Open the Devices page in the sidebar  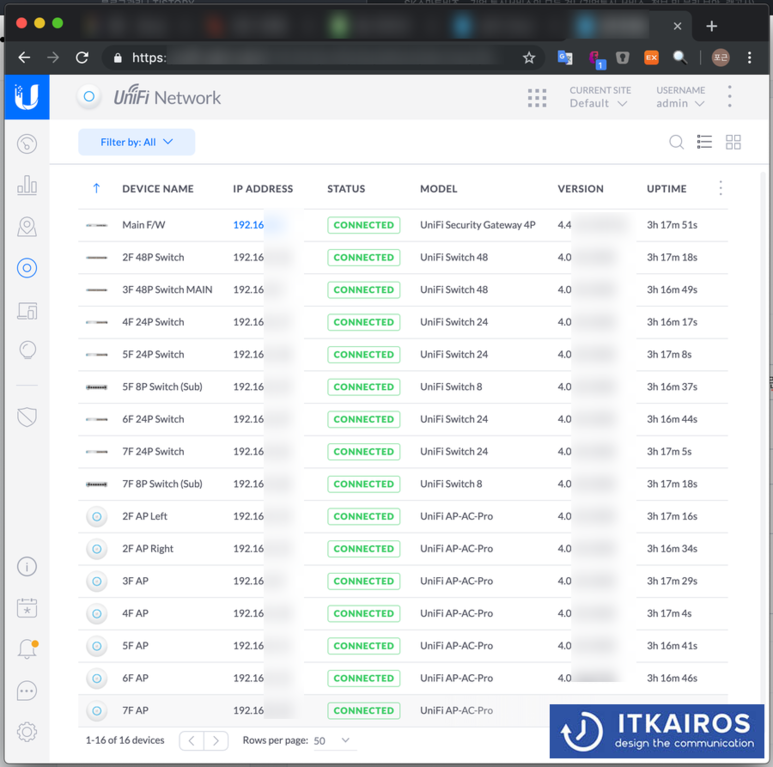(x=27, y=268)
